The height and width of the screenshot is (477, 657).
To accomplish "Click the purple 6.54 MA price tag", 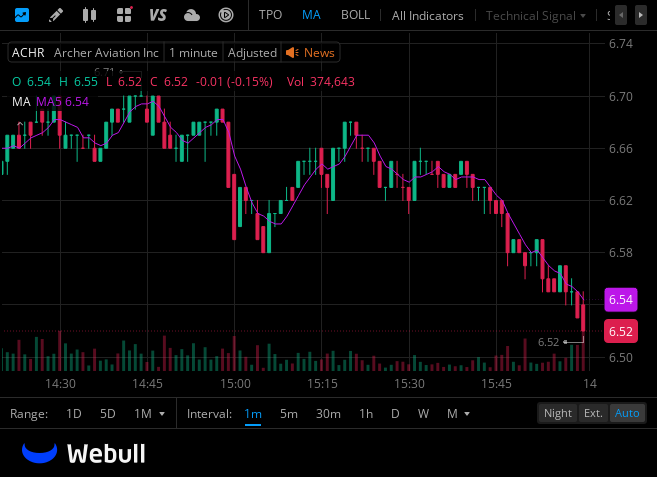I will 621,300.
